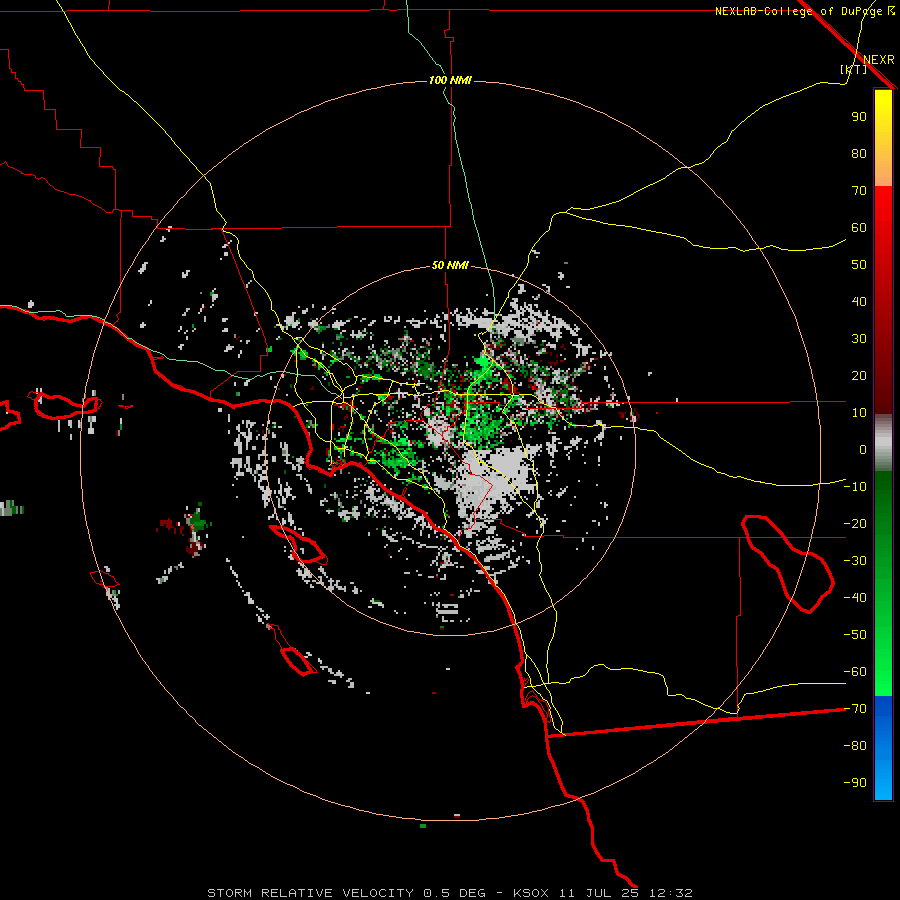Screen dimensions: 900x900
Task: Click the 70 value on velocity scale
Action: (859, 191)
